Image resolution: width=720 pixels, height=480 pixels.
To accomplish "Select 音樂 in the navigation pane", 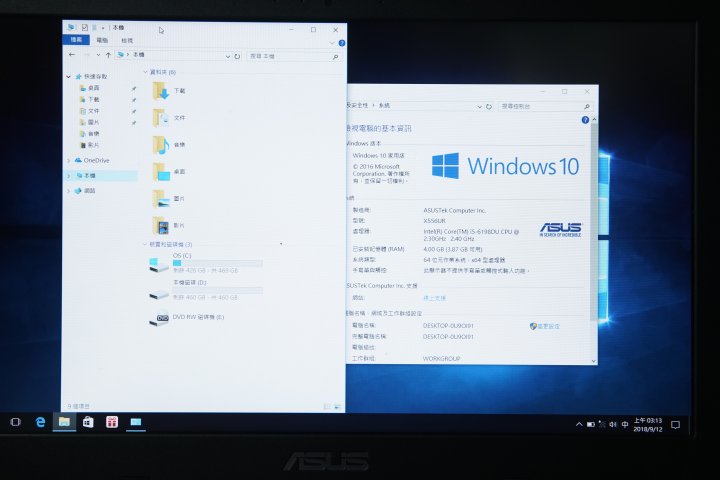I will (x=94, y=134).
